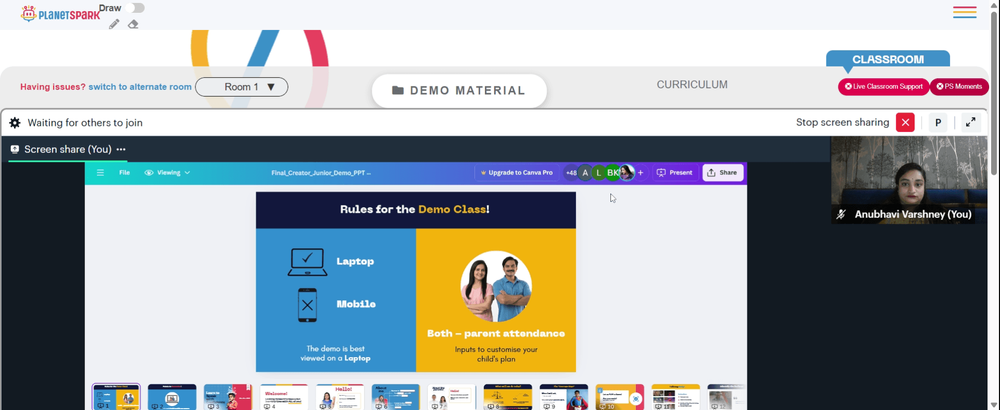Click the crossed-out Mobile icon on slide

(307, 305)
